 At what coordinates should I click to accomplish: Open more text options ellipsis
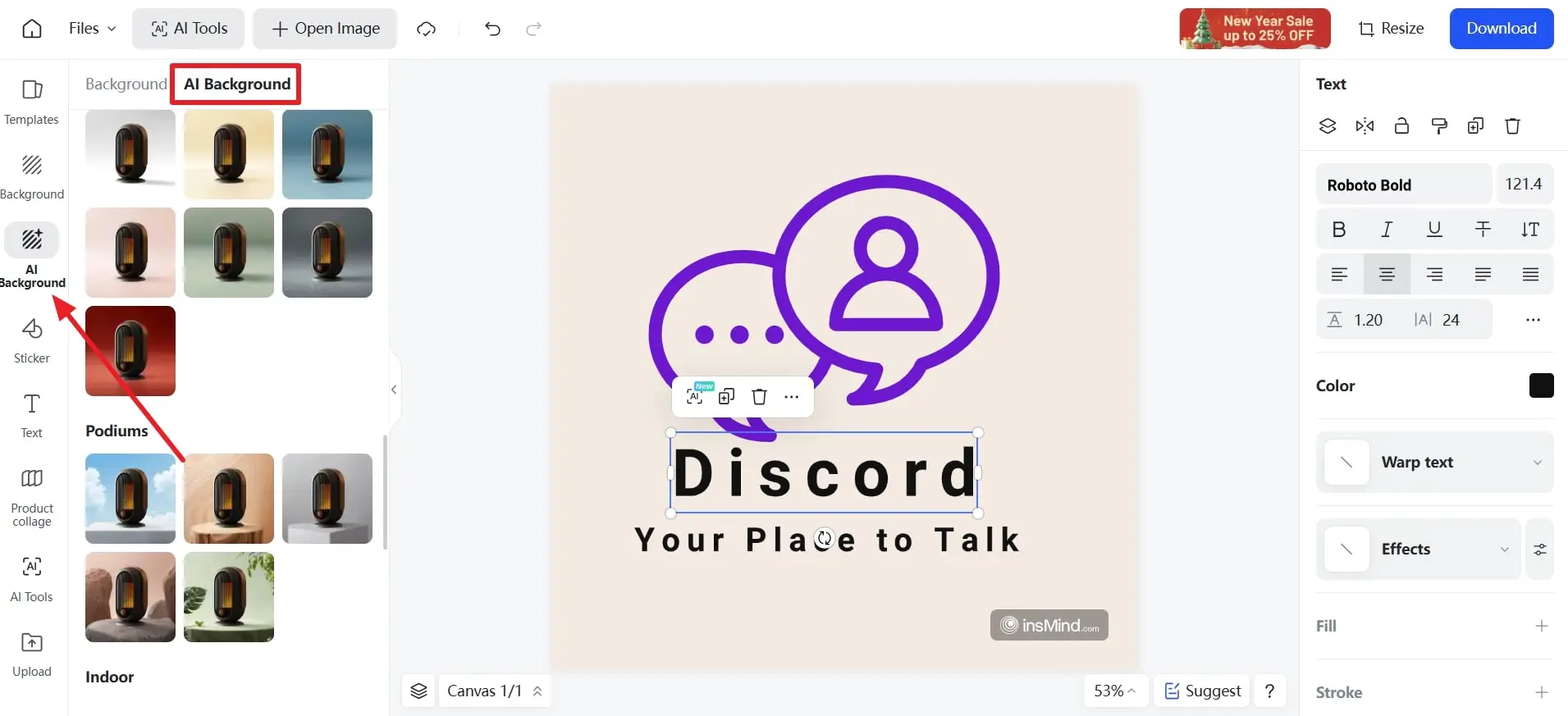(x=1533, y=320)
